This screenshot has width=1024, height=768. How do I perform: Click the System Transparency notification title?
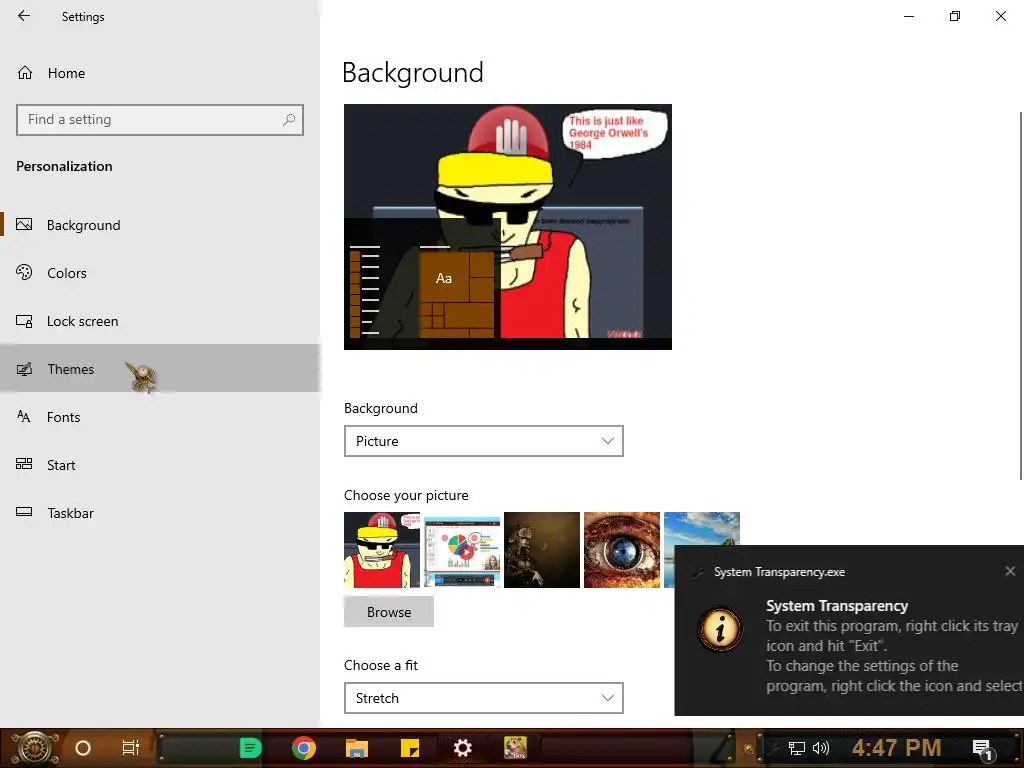pos(837,606)
